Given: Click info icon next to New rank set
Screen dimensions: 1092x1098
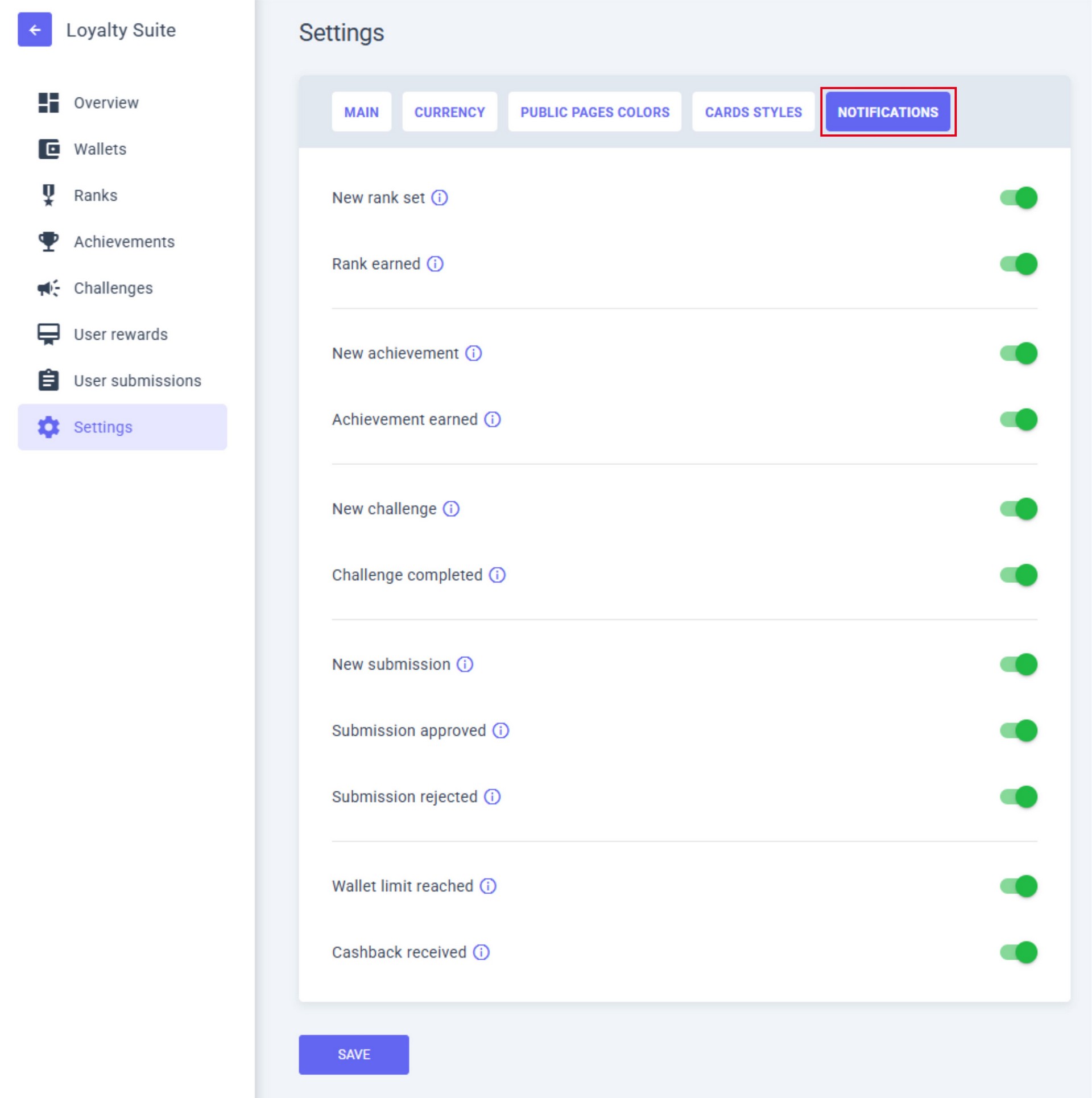Looking at the screenshot, I should point(439,197).
